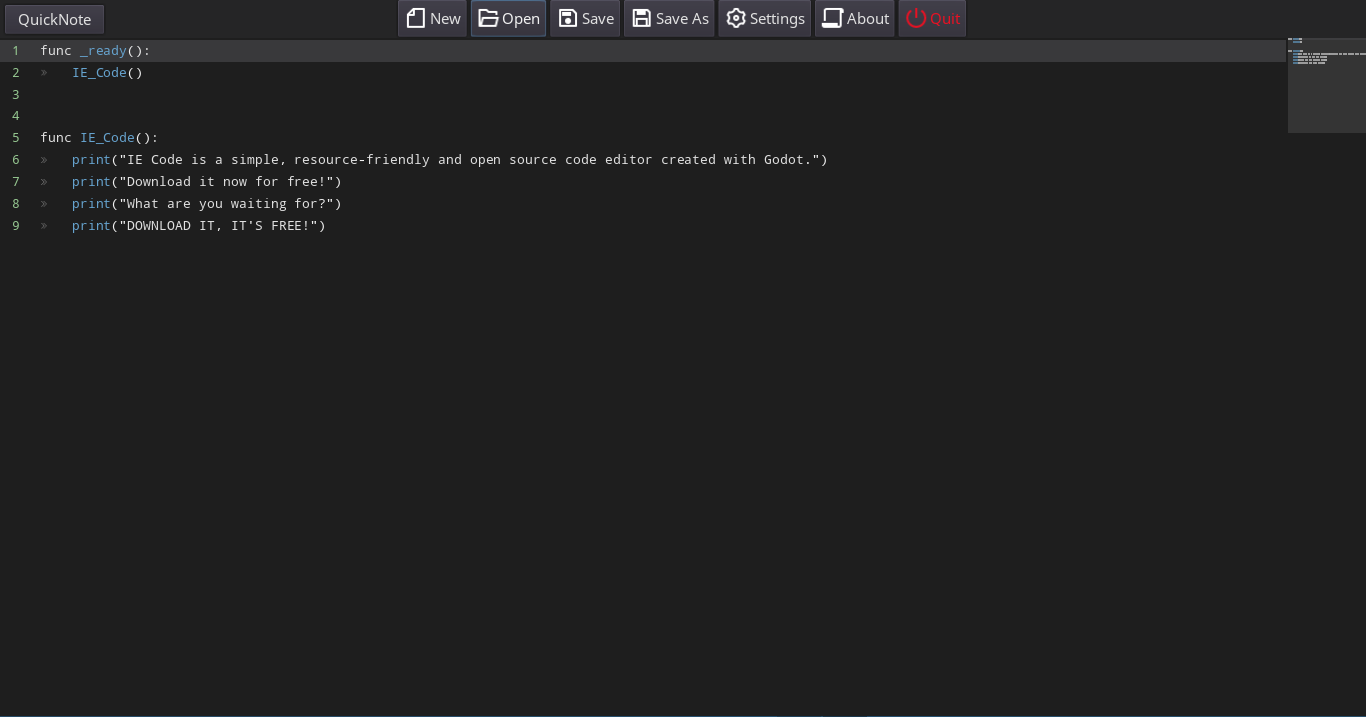Click the About button label
Image resolution: width=1366 pixels, height=717 pixels.
pos(868,18)
